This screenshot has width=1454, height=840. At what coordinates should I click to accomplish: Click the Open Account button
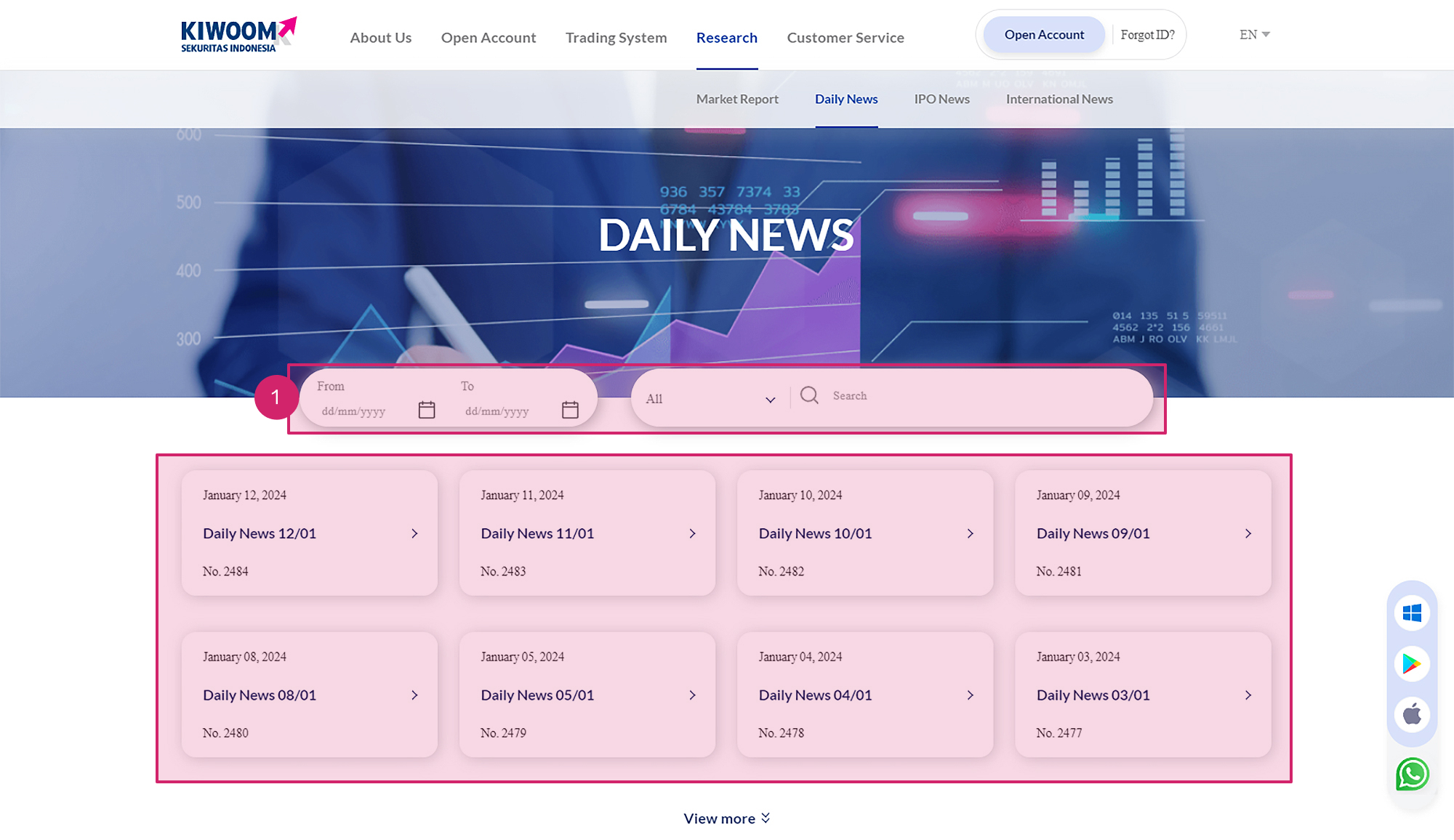(x=1043, y=33)
